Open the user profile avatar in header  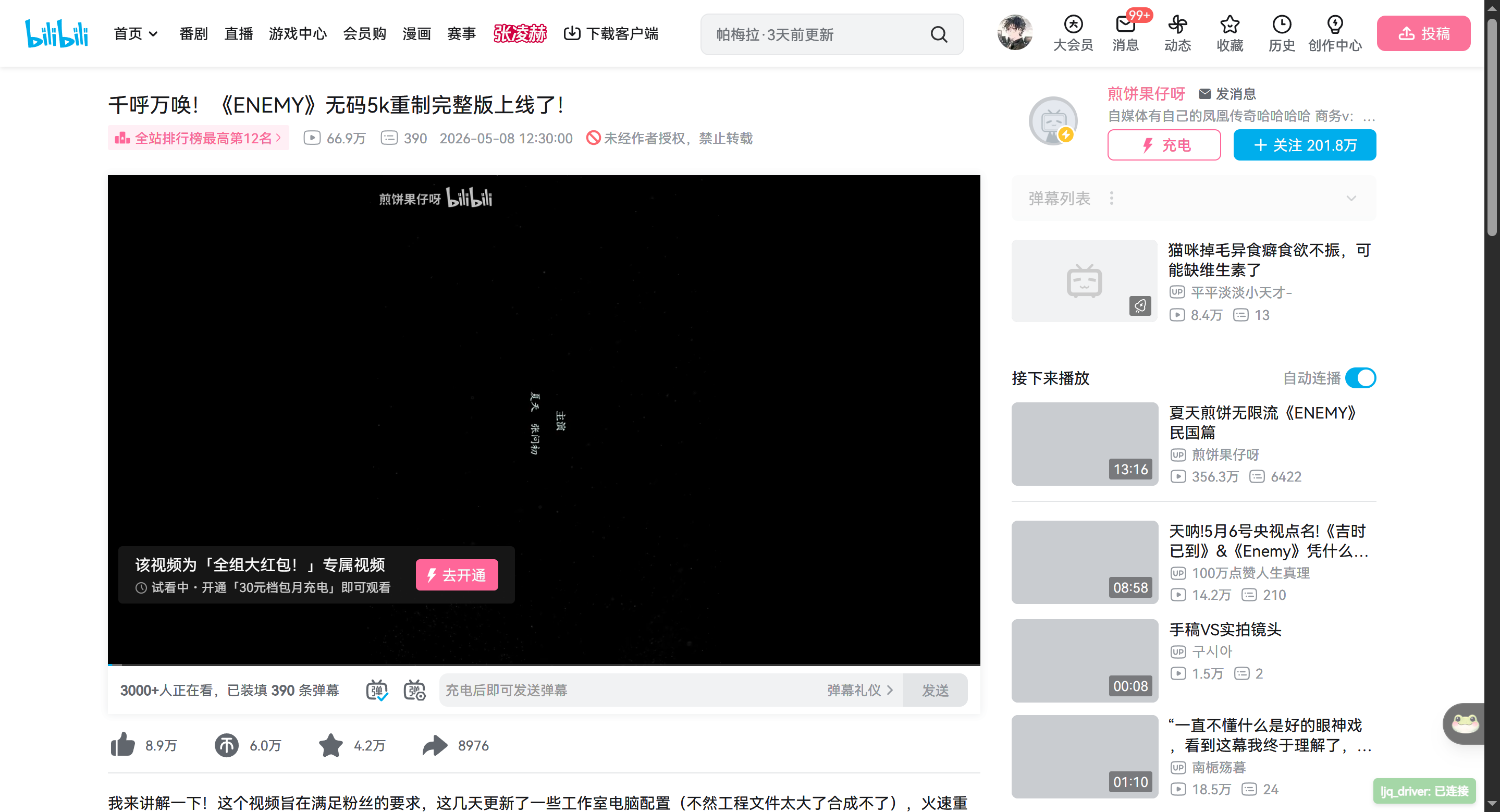(1014, 32)
